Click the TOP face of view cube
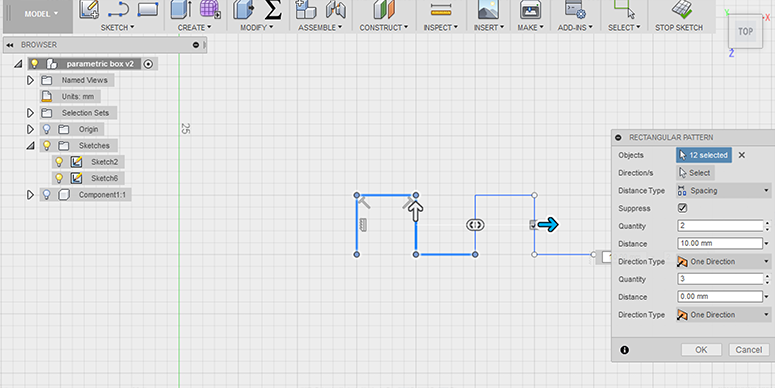Screen dimensions: 775x388 pos(745,31)
